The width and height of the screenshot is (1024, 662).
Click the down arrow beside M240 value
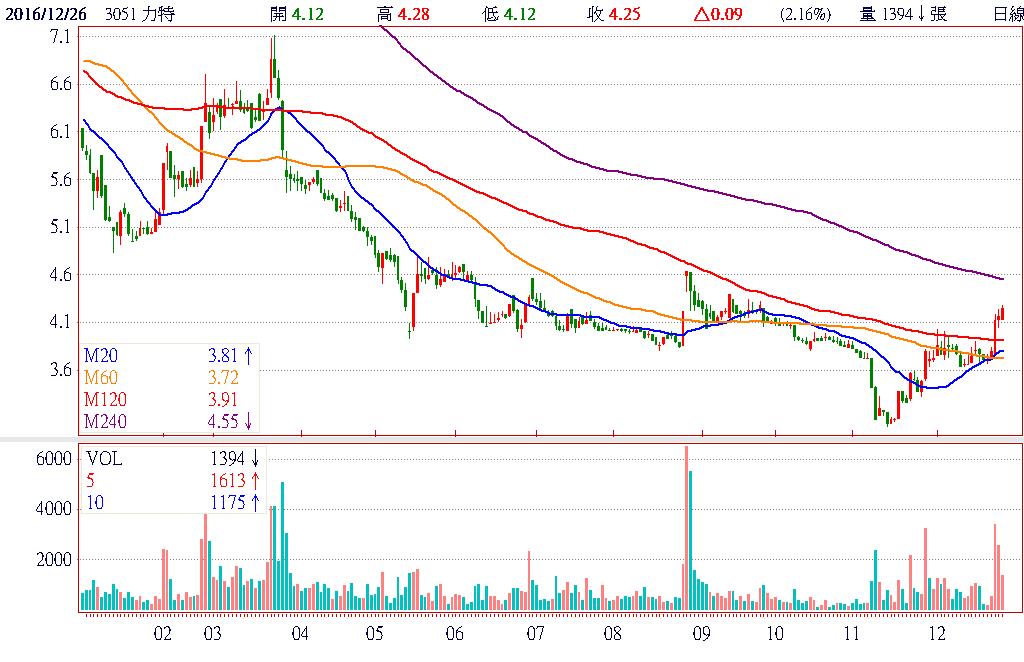coord(248,420)
